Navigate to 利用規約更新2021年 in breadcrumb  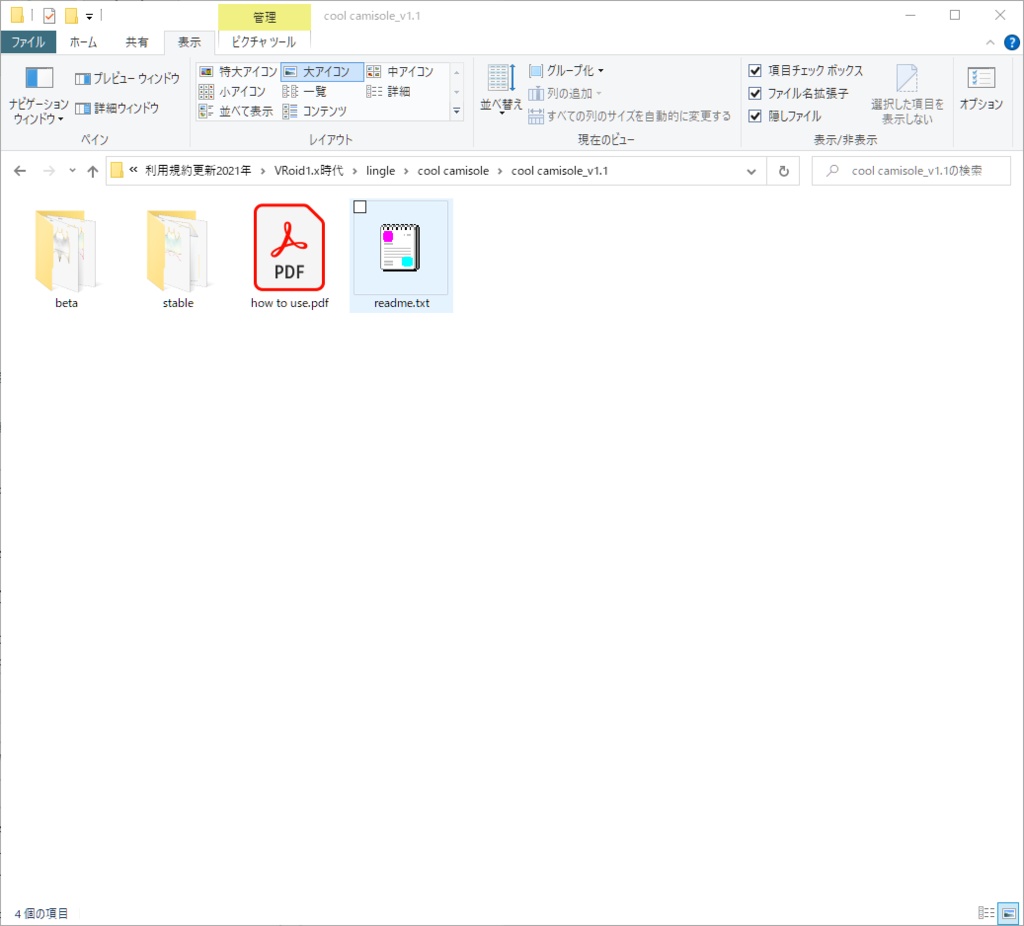pyautogui.click(x=198, y=171)
